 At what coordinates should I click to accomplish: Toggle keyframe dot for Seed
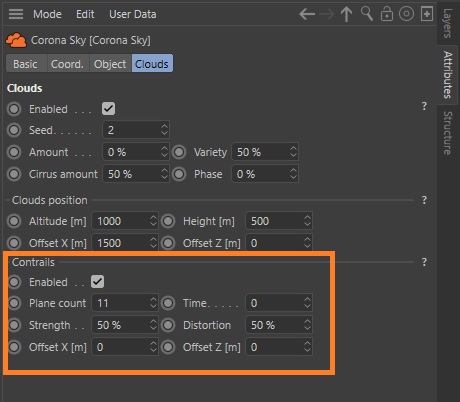pyautogui.click(x=14, y=130)
